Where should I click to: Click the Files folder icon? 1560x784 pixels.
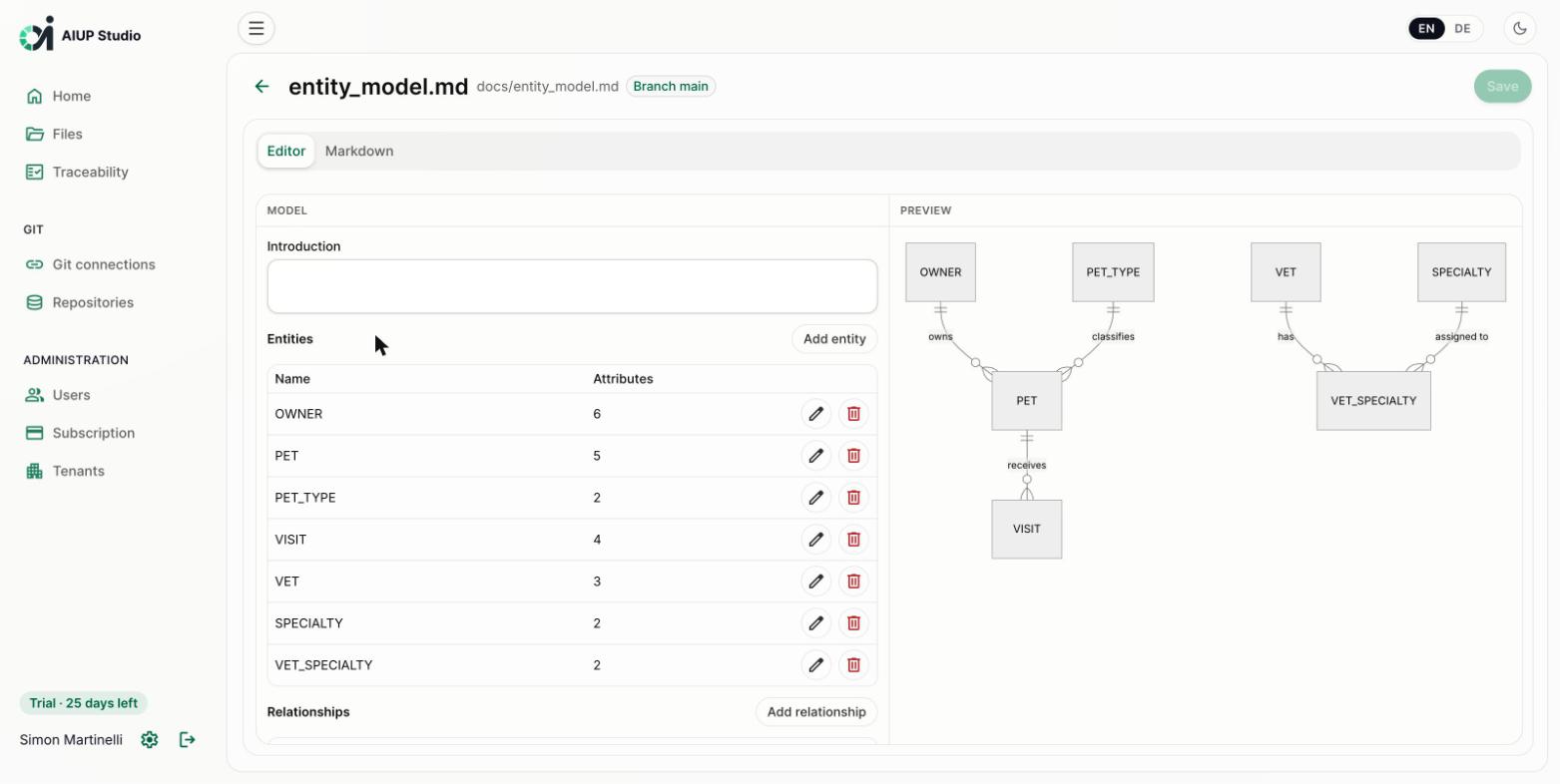pyautogui.click(x=35, y=134)
